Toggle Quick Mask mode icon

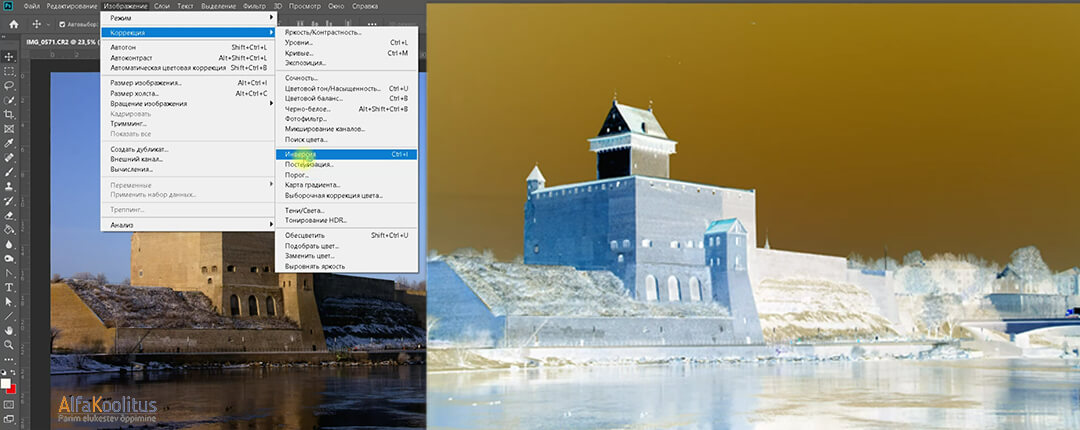[x=9, y=405]
